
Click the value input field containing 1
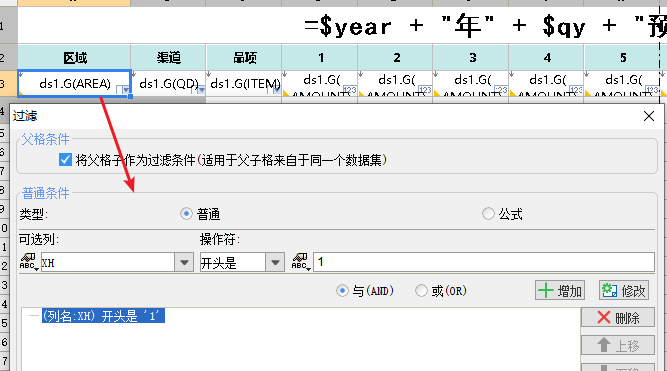click(x=484, y=262)
